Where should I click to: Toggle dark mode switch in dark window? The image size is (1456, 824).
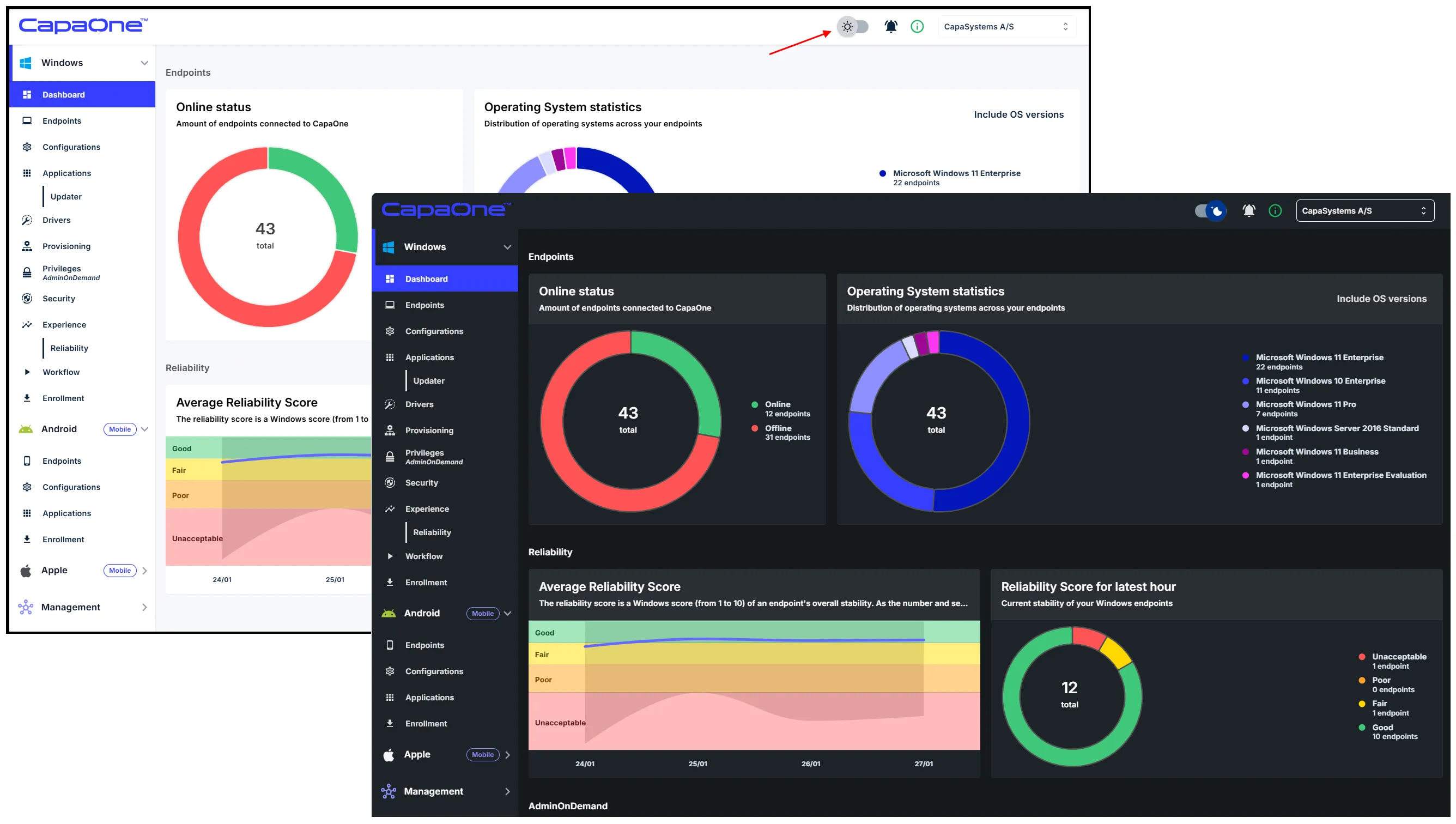1210,211
